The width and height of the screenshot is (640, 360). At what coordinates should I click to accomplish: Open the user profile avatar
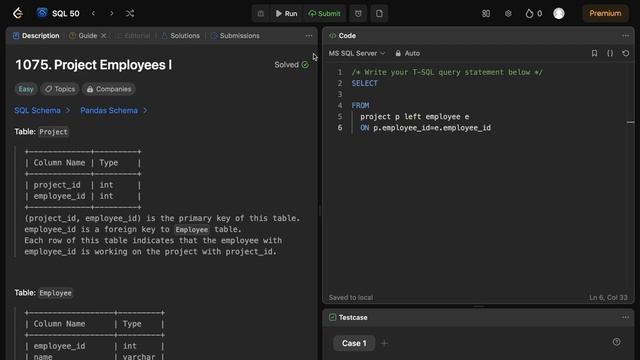click(x=559, y=13)
